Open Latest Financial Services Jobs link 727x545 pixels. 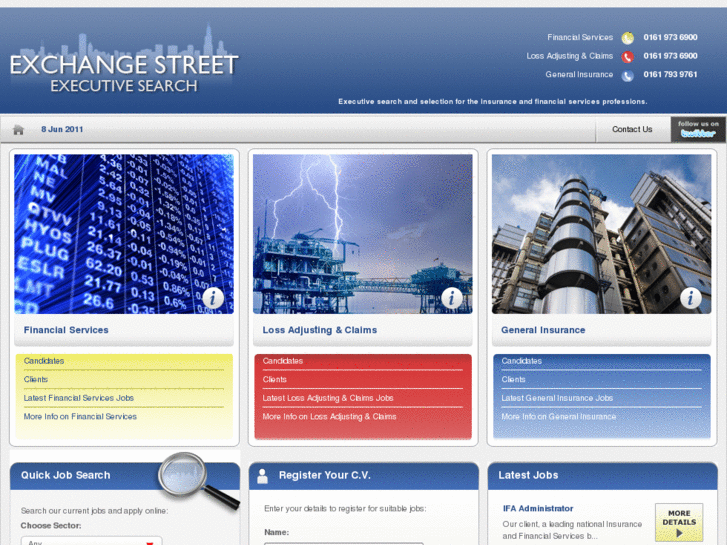(79, 398)
